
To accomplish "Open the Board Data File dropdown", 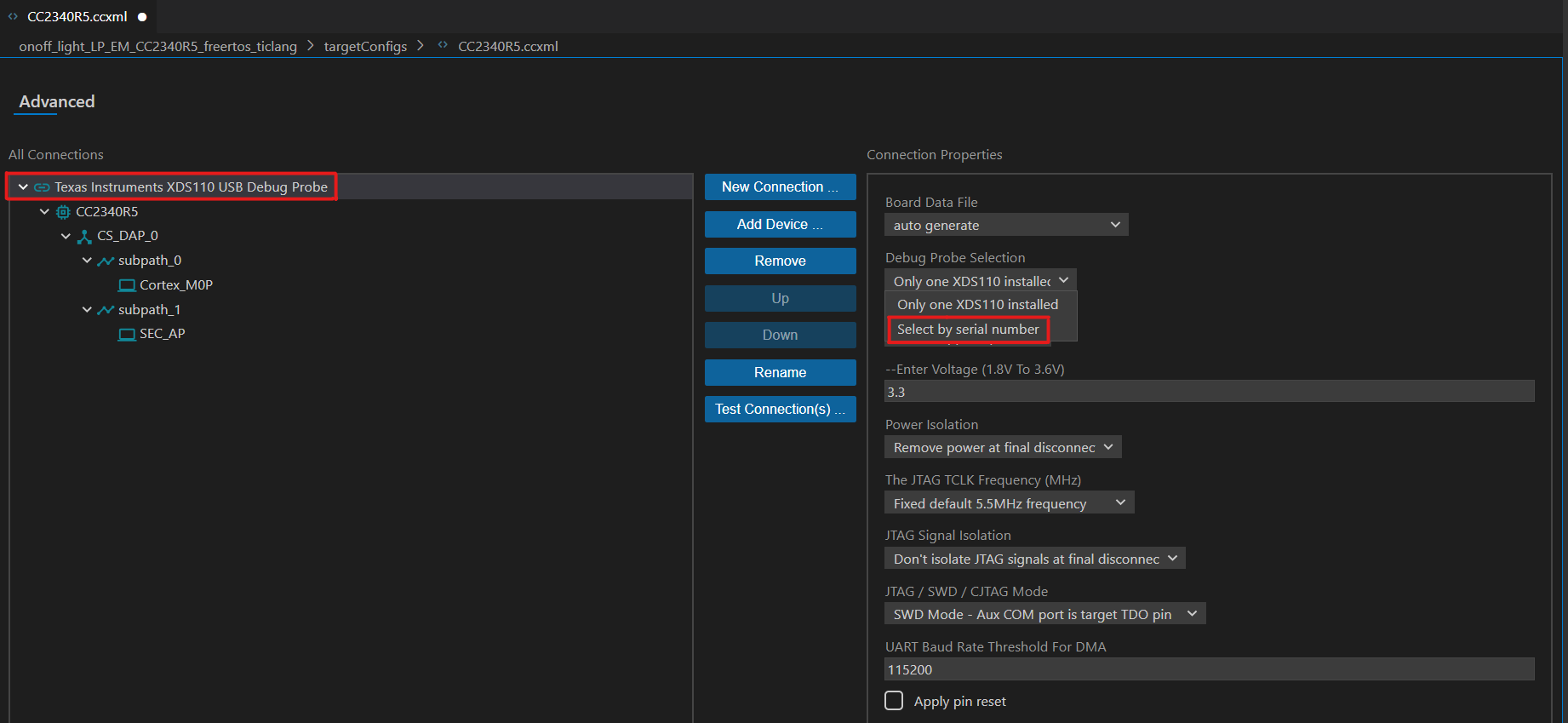I will tap(1005, 225).
